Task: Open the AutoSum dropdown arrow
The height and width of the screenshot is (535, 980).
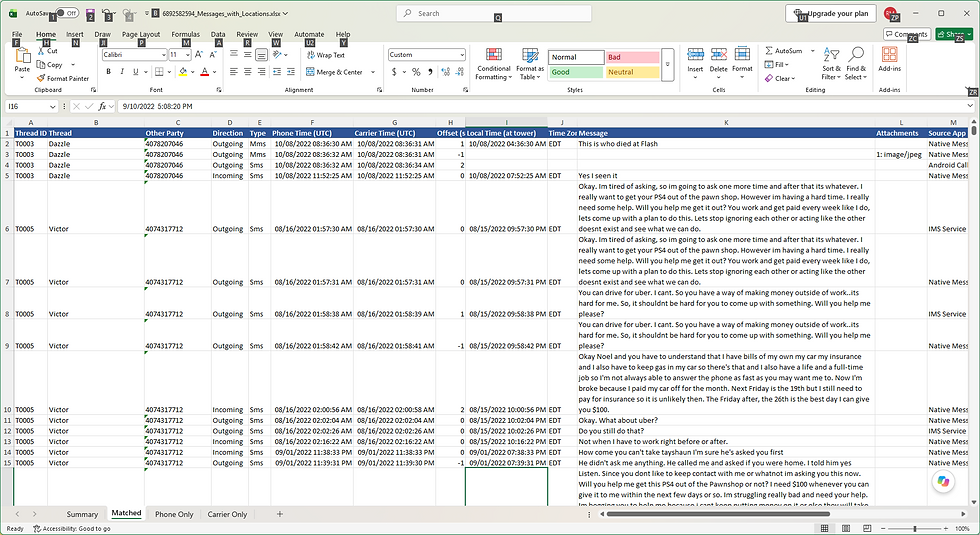Action: pos(812,51)
